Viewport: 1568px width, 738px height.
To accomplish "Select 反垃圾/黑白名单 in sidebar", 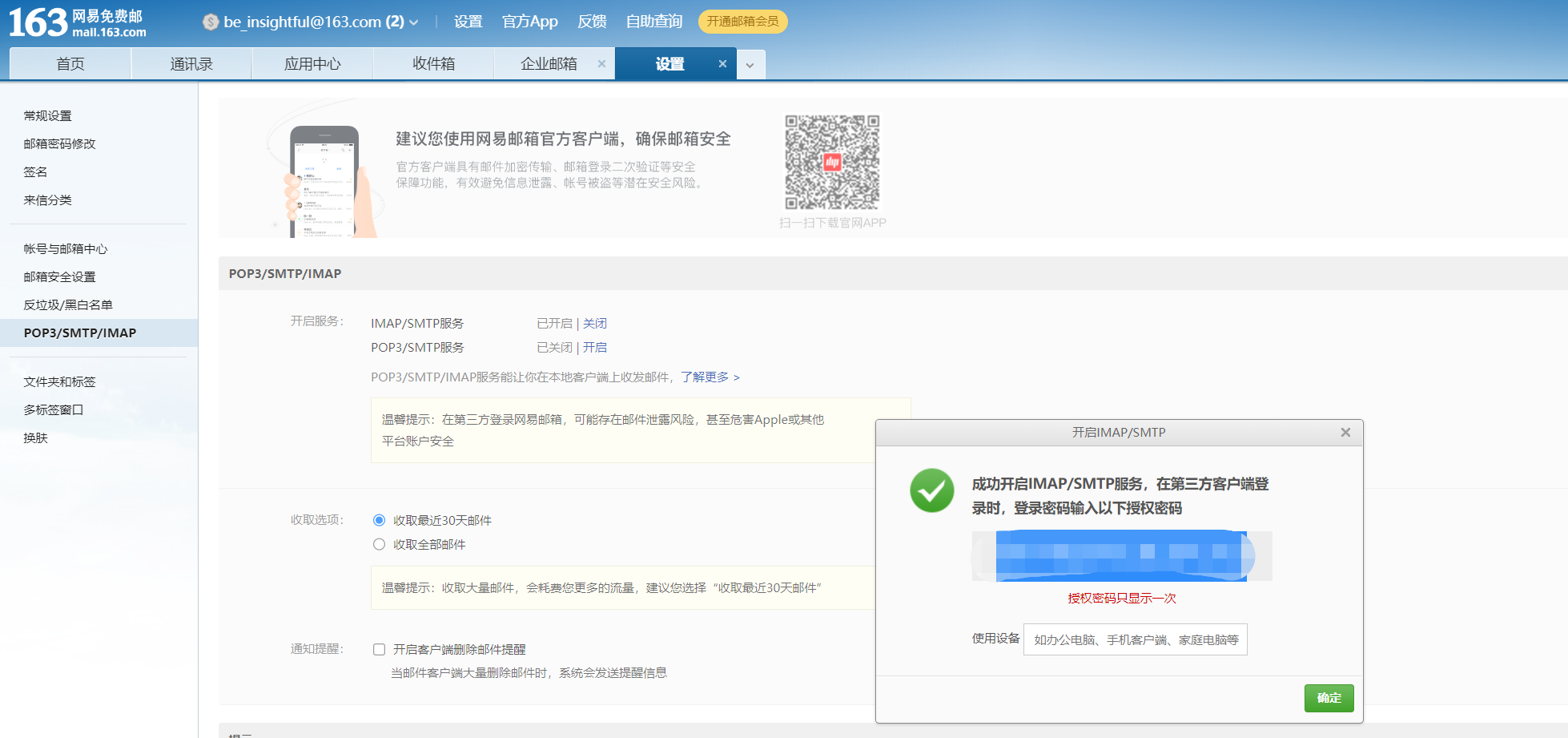I will click(x=68, y=304).
